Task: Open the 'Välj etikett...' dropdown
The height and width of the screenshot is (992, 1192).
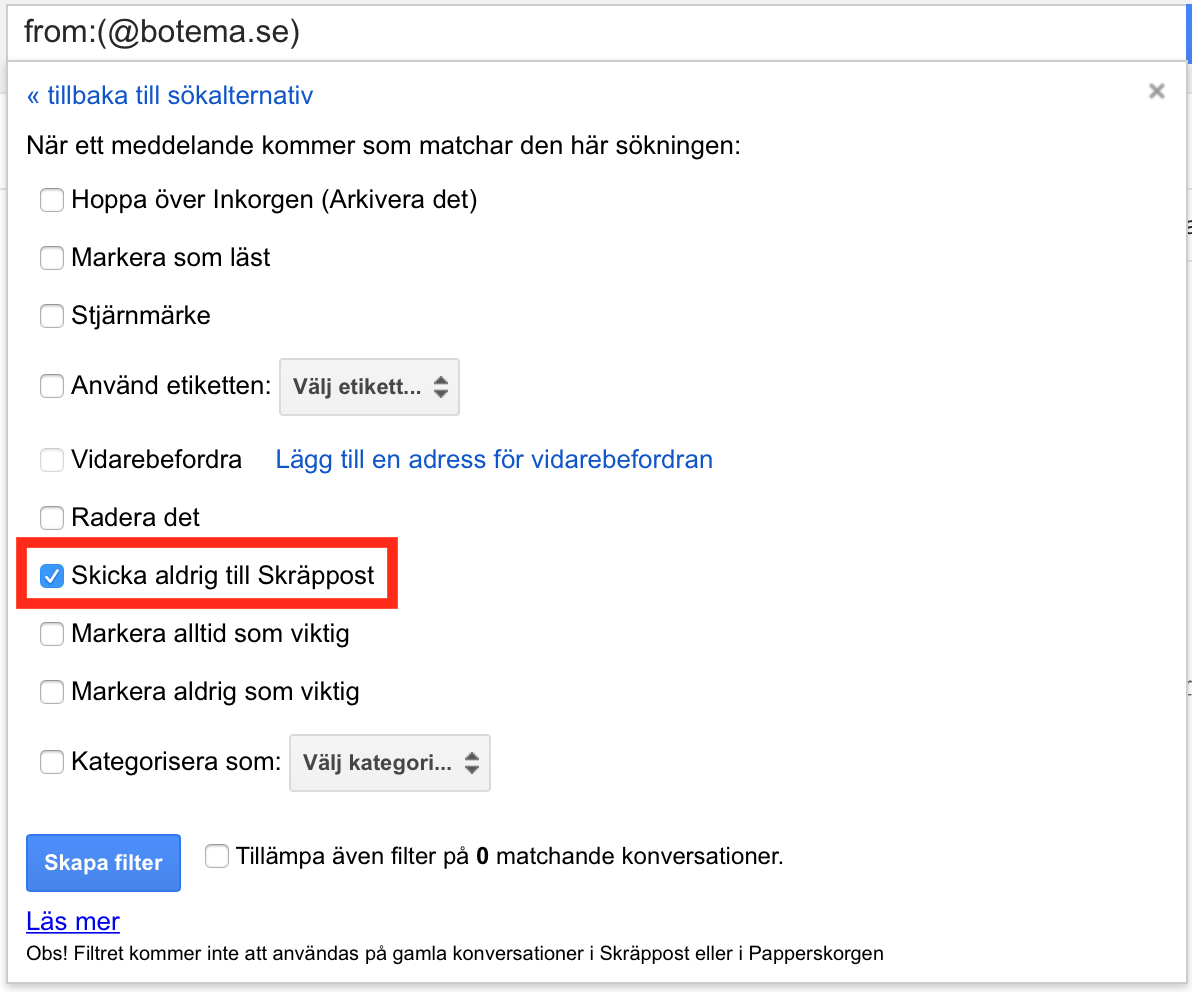Action: tap(369, 387)
